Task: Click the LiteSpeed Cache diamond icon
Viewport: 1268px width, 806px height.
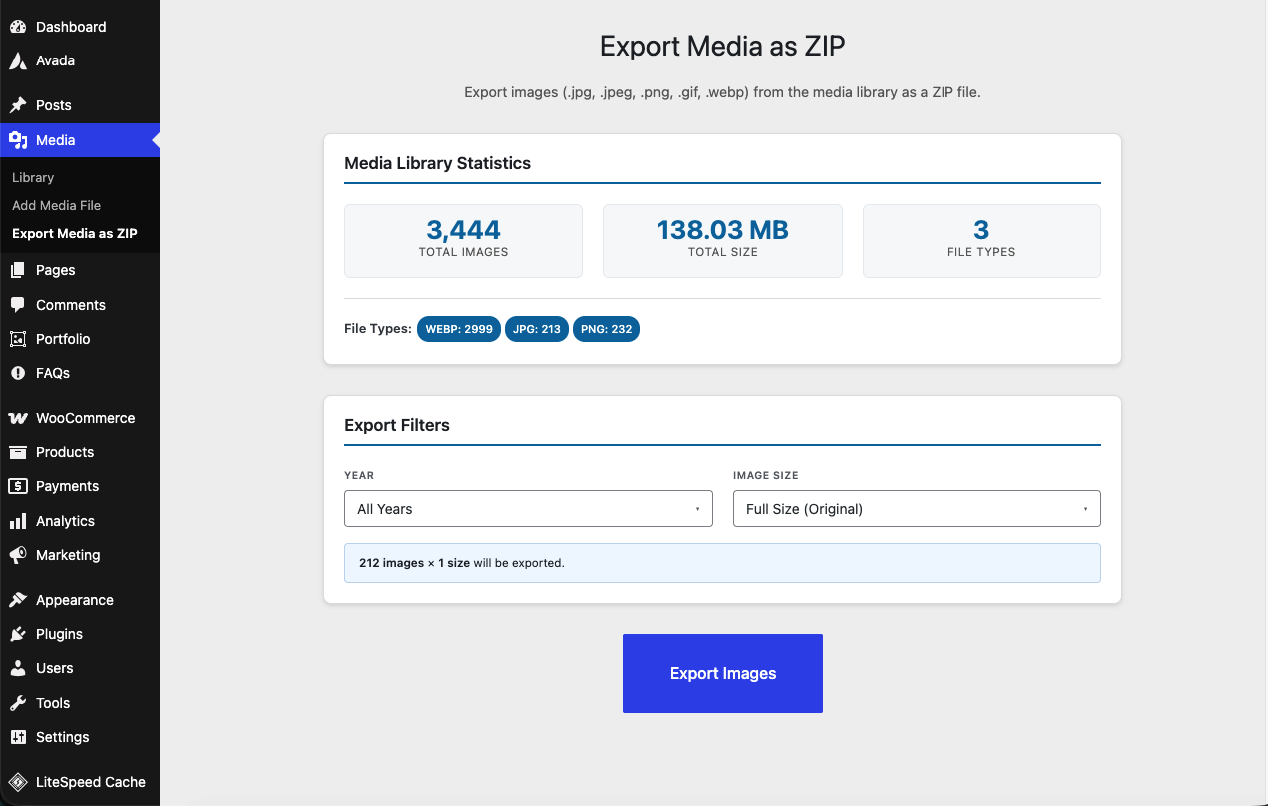Action: (18, 782)
